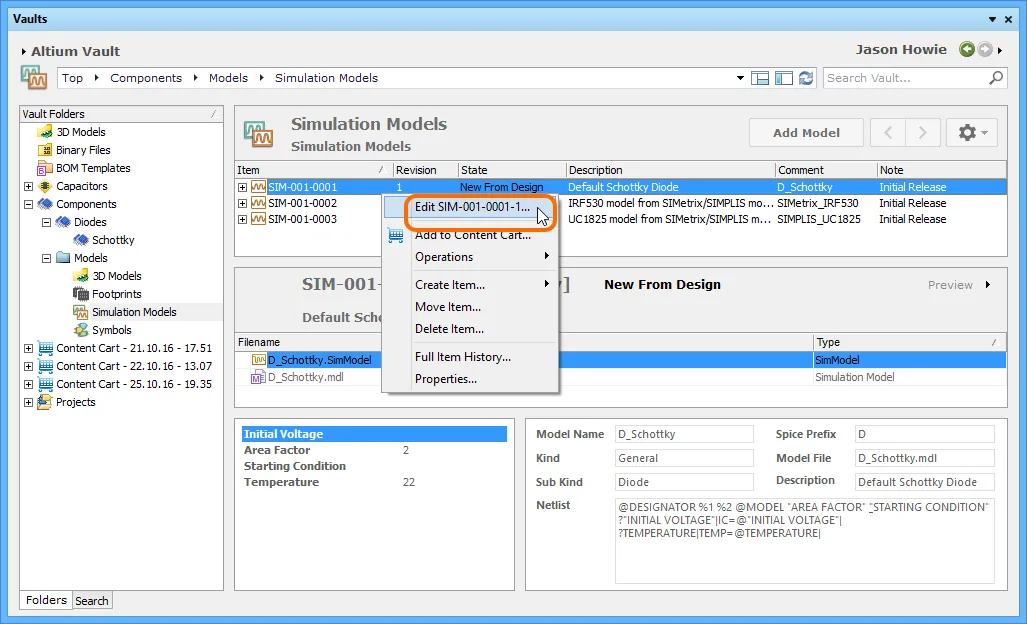Click the Capacitors folder icon
The image size is (1027, 624).
[x=45, y=186]
